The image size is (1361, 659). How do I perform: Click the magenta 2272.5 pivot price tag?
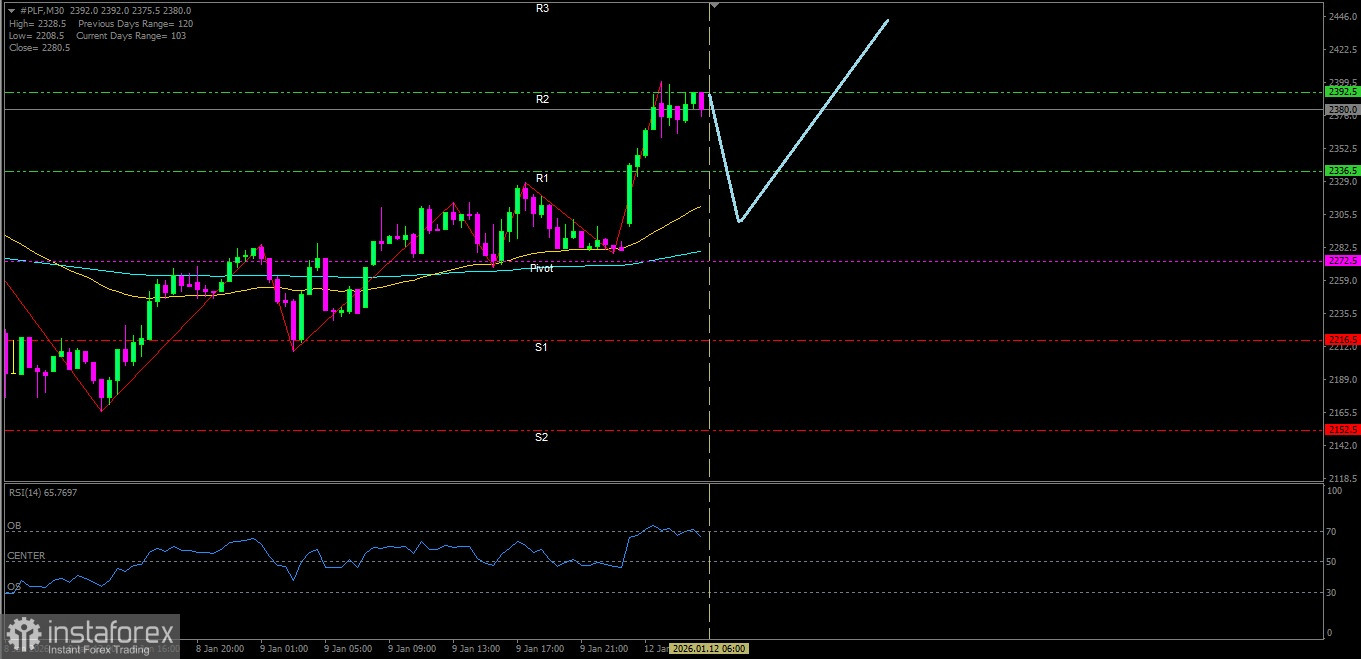coord(1341,261)
